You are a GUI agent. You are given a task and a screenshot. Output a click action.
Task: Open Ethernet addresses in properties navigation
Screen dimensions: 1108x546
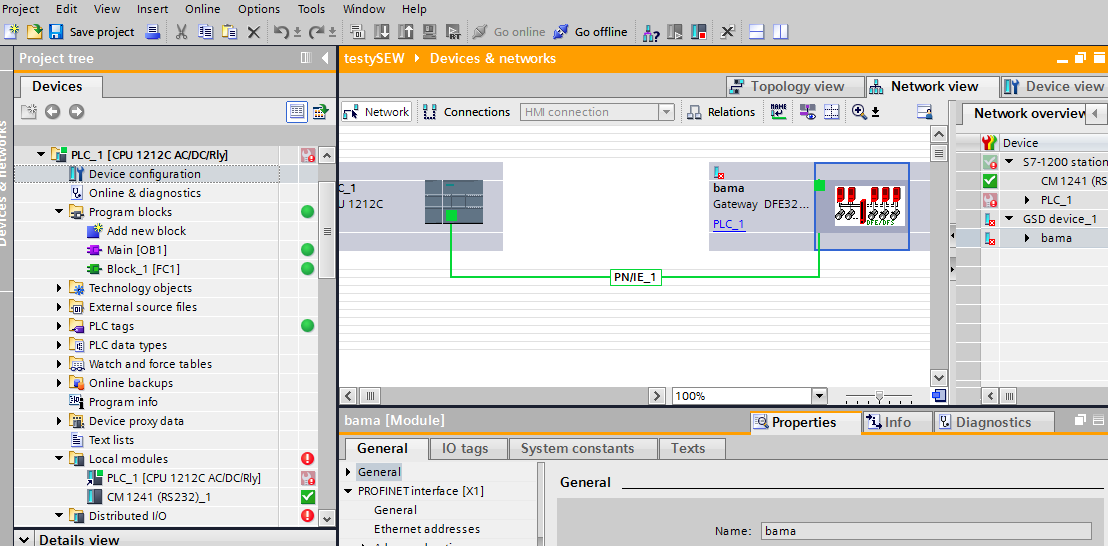[427, 529]
